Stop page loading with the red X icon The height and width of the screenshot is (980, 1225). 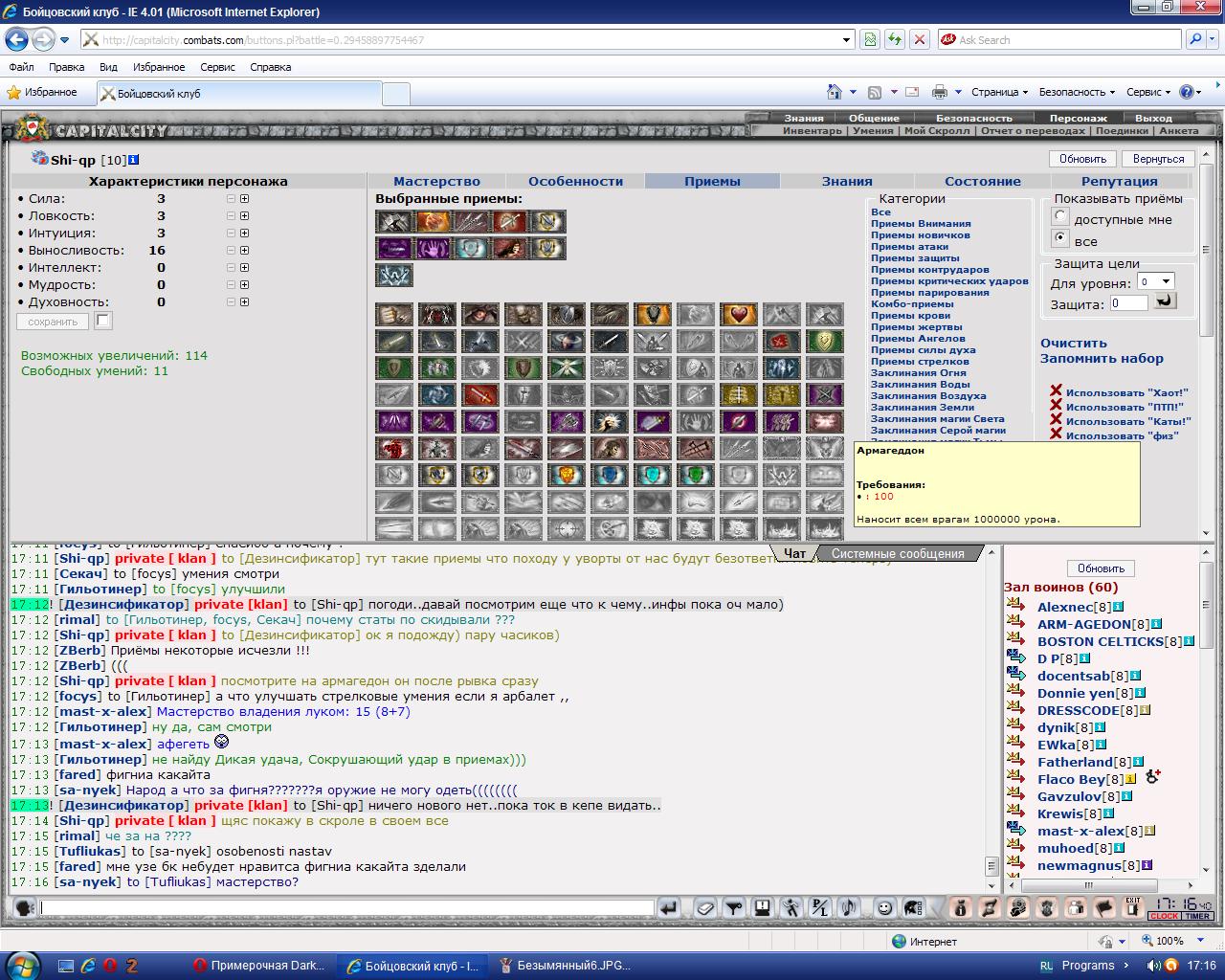(x=919, y=39)
